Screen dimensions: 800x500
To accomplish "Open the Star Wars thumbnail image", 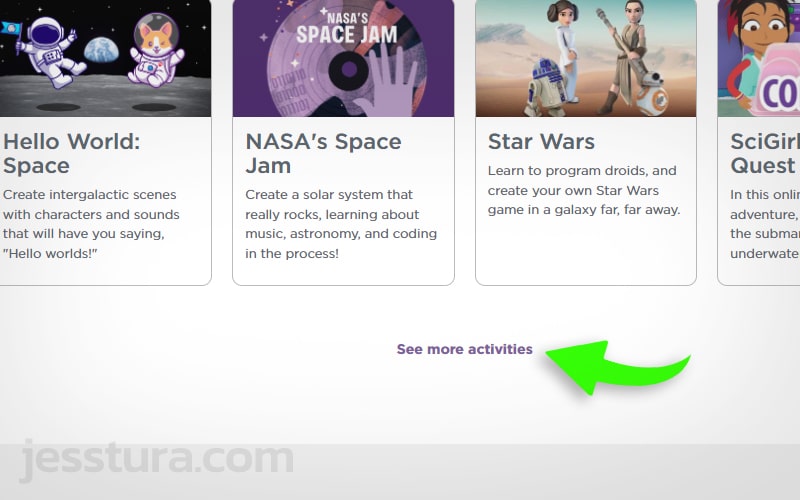I will [x=586, y=58].
